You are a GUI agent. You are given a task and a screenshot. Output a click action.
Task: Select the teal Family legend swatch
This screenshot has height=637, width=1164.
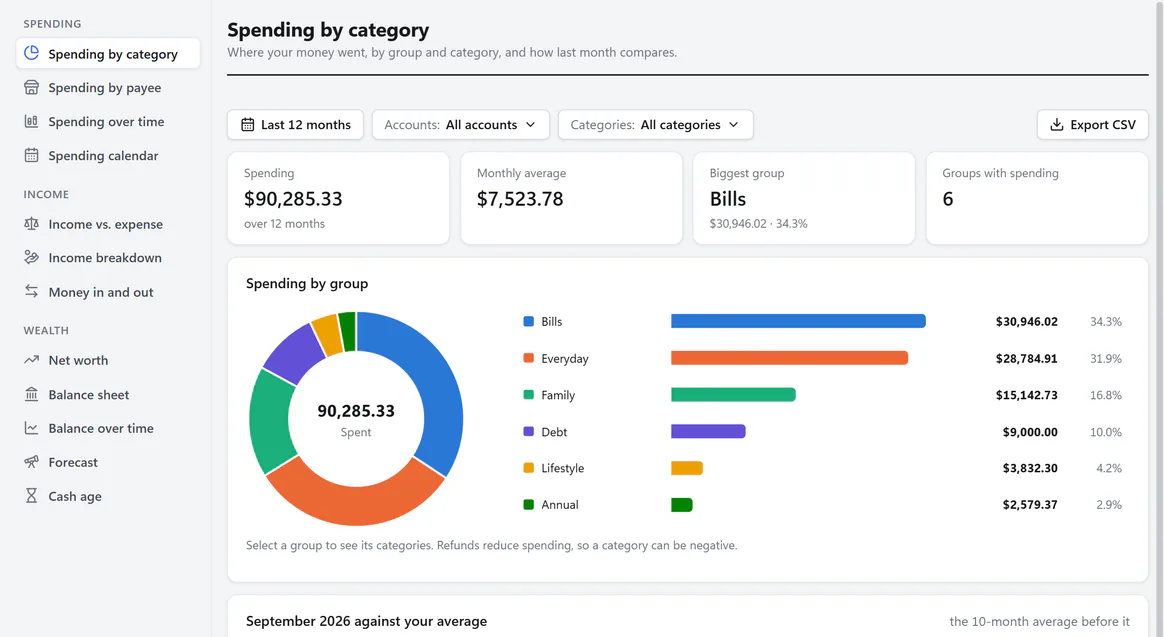pyautogui.click(x=529, y=394)
